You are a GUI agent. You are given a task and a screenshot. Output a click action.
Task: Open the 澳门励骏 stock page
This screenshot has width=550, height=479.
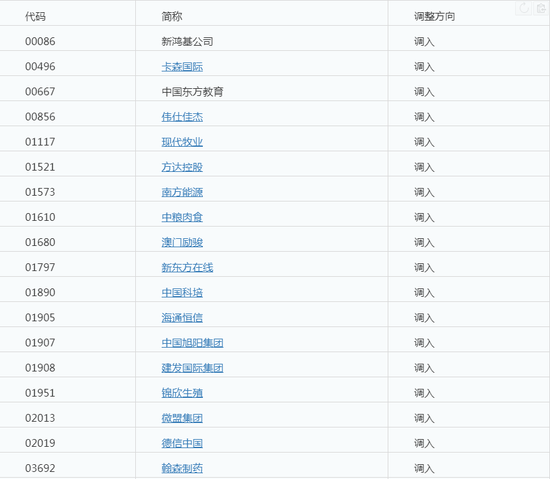click(x=182, y=242)
